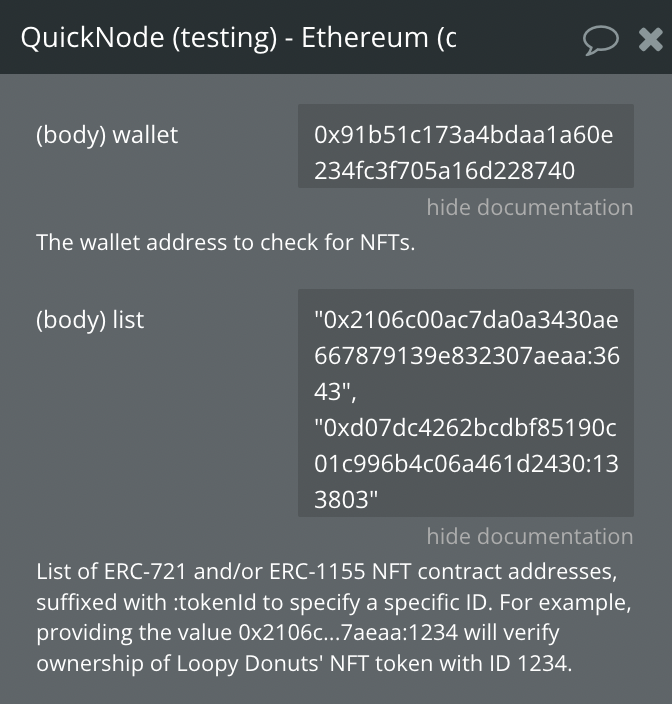Click the 0x2106c...7aeaa:1234 example value text

click(x=348, y=632)
